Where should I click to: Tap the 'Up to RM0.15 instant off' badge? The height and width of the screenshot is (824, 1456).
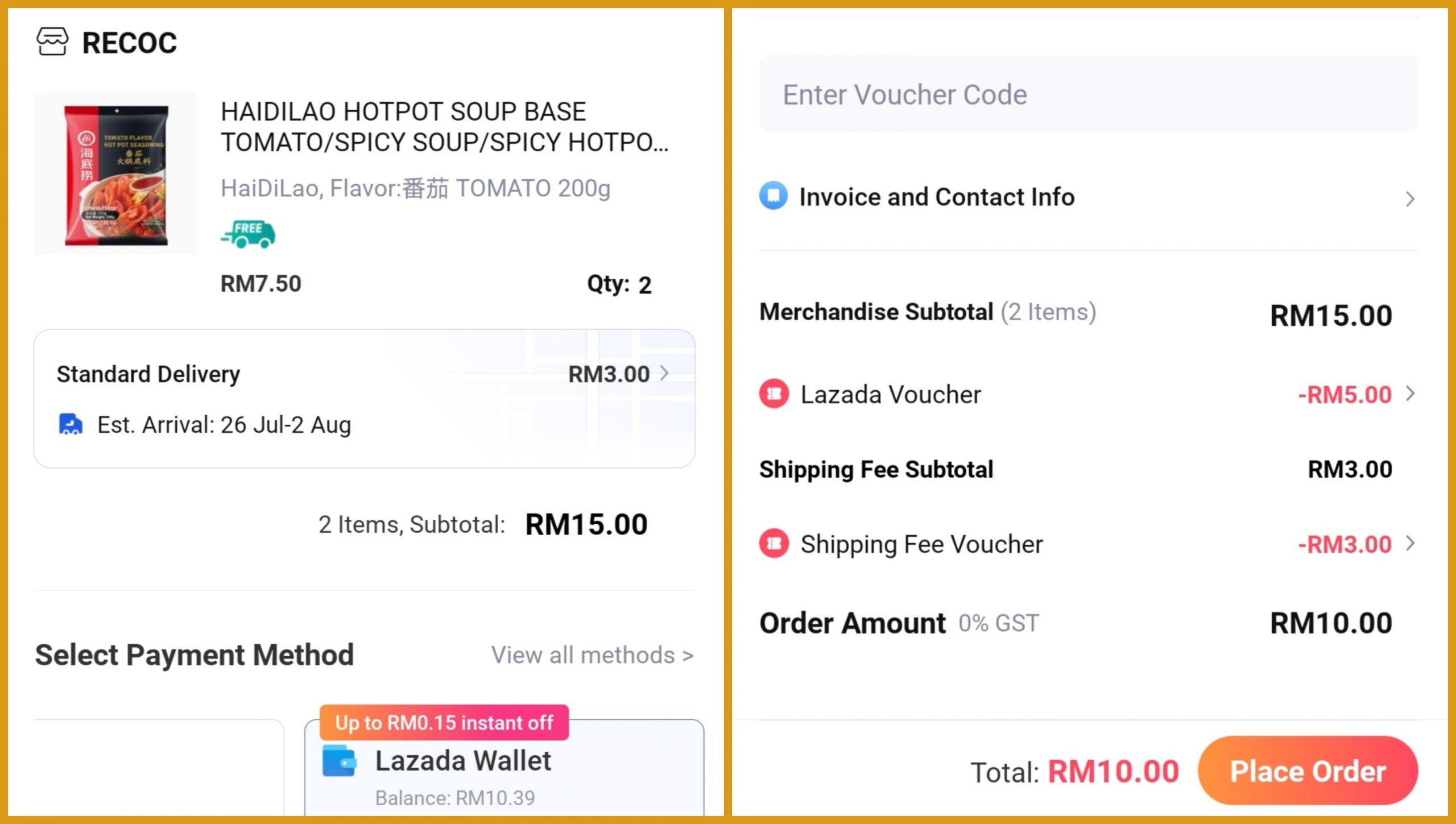[444, 723]
